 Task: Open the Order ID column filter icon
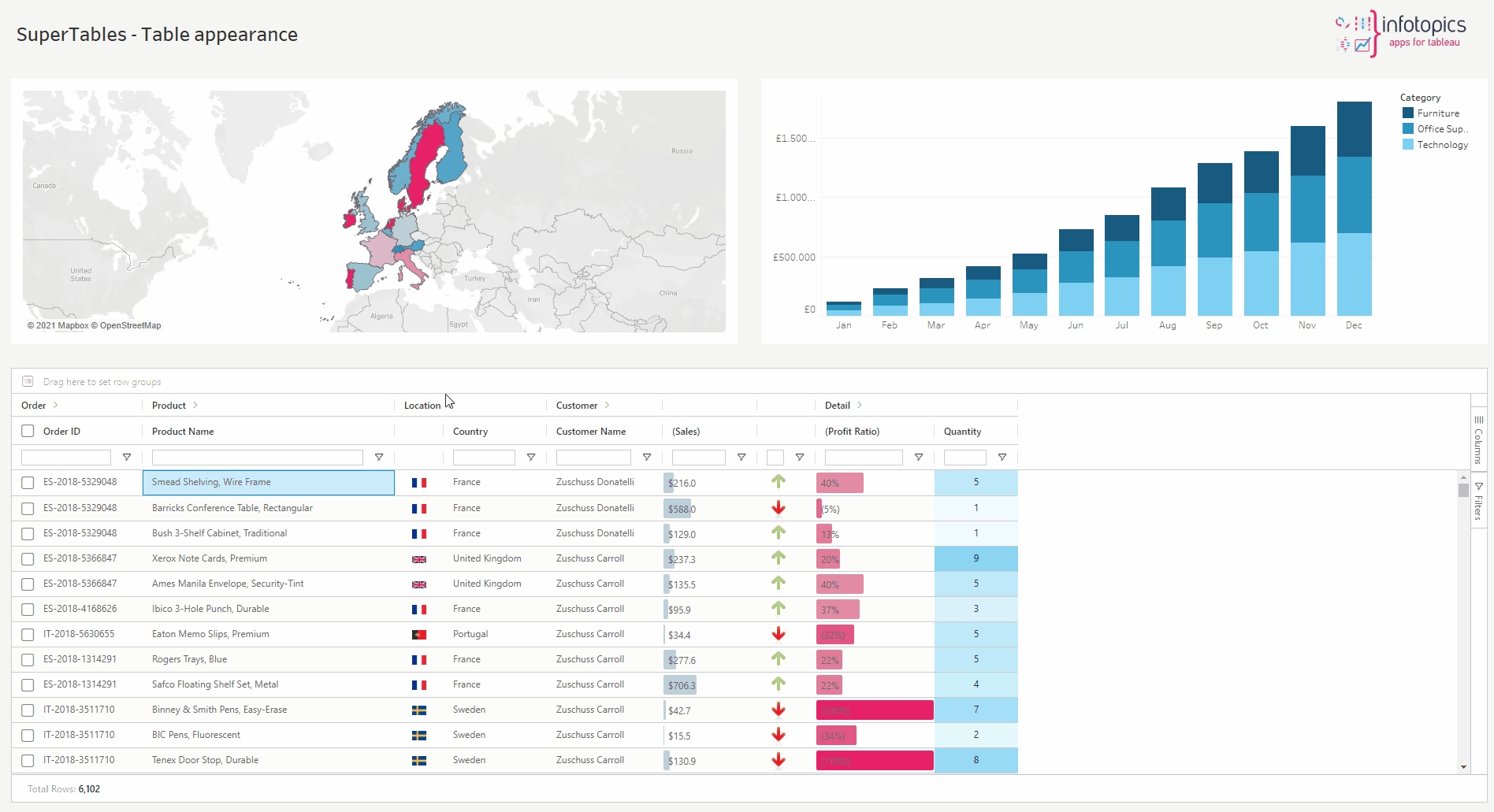coord(126,458)
